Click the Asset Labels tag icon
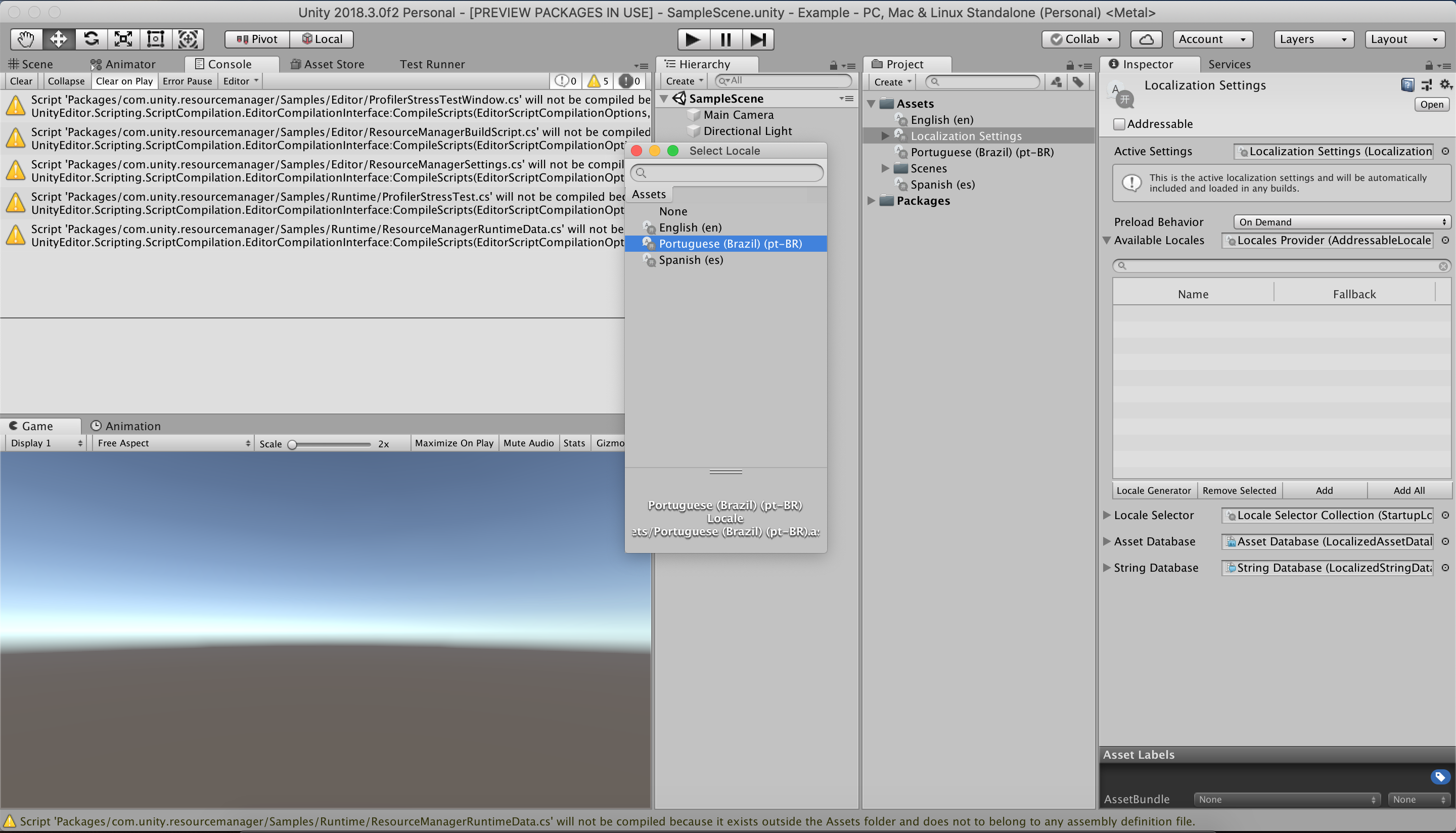 (x=1439, y=776)
